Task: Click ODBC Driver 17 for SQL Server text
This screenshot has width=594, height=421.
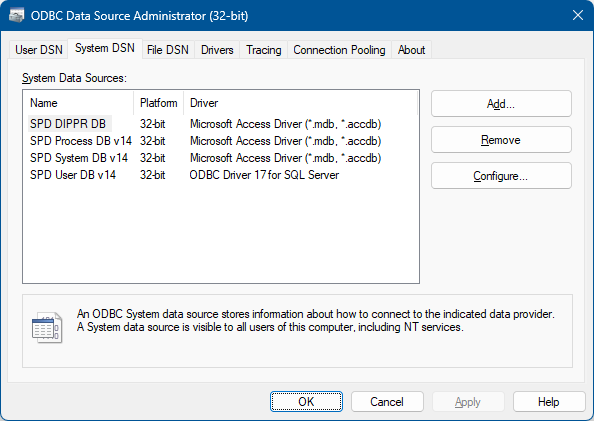Action: coord(264,175)
